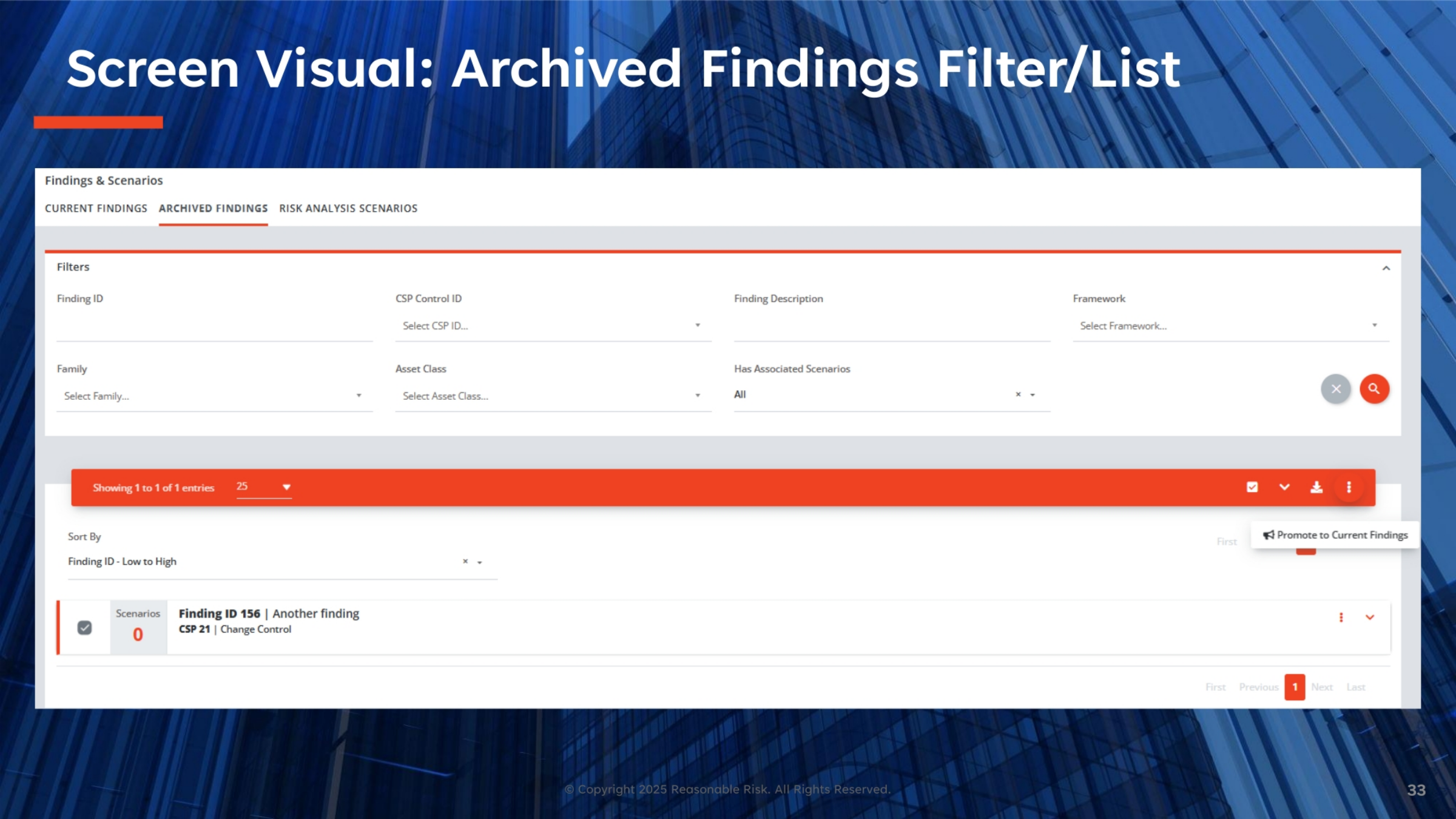Open the Sort By dropdown arrow
The image size is (1456, 819).
(480, 562)
